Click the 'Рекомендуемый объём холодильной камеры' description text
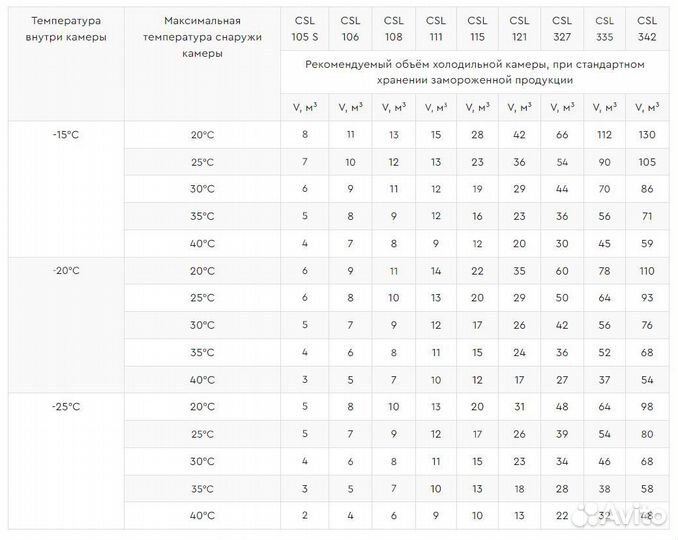The width and height of the screenshot is (678, 540). point(476,72)
